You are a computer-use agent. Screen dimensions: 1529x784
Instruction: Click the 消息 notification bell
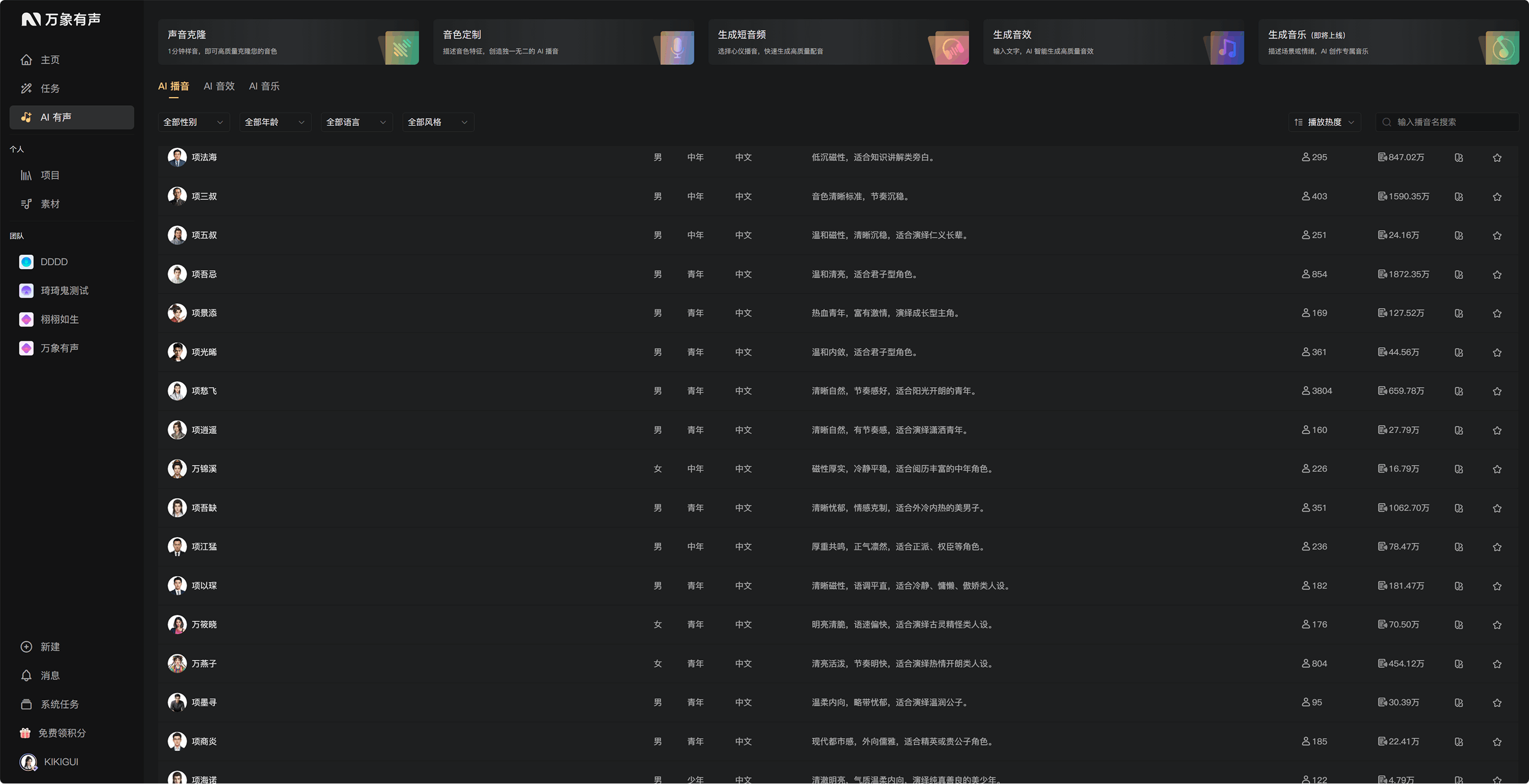(26, 675)
